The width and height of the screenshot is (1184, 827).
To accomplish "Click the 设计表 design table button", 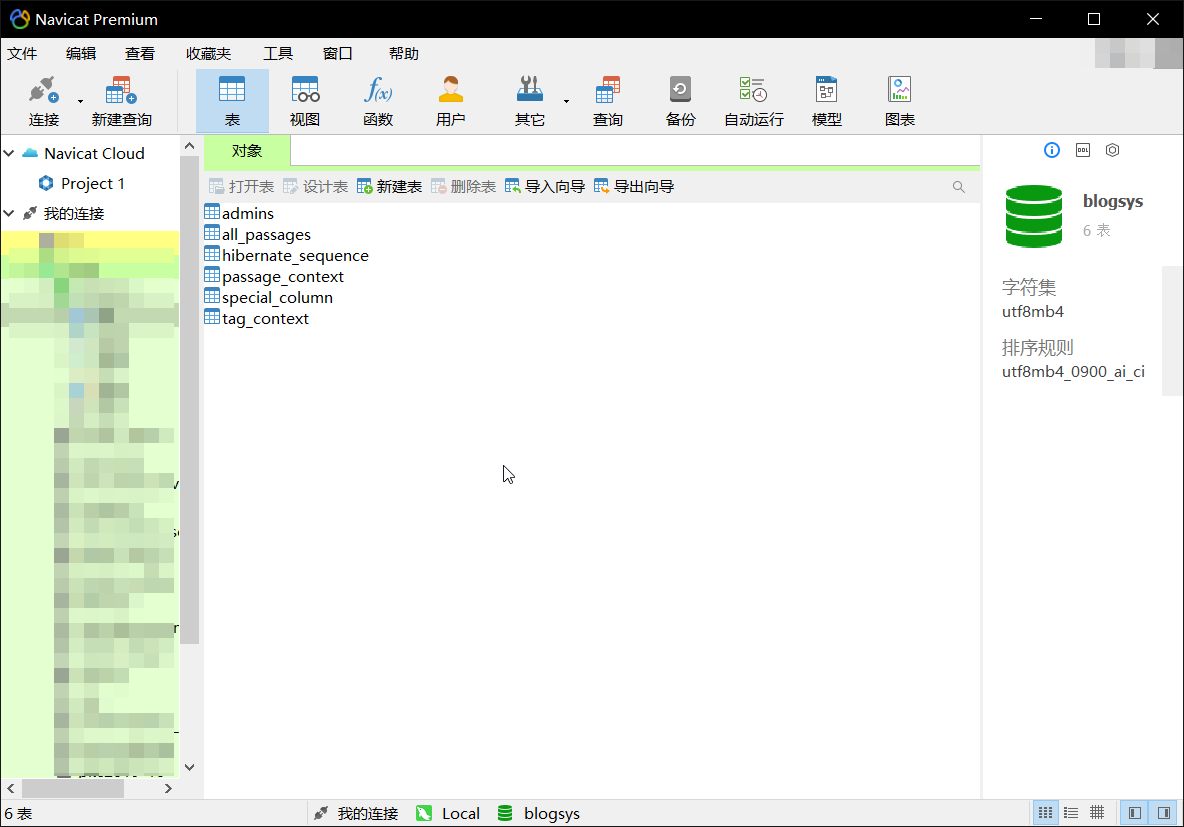I will coord(316,187).
